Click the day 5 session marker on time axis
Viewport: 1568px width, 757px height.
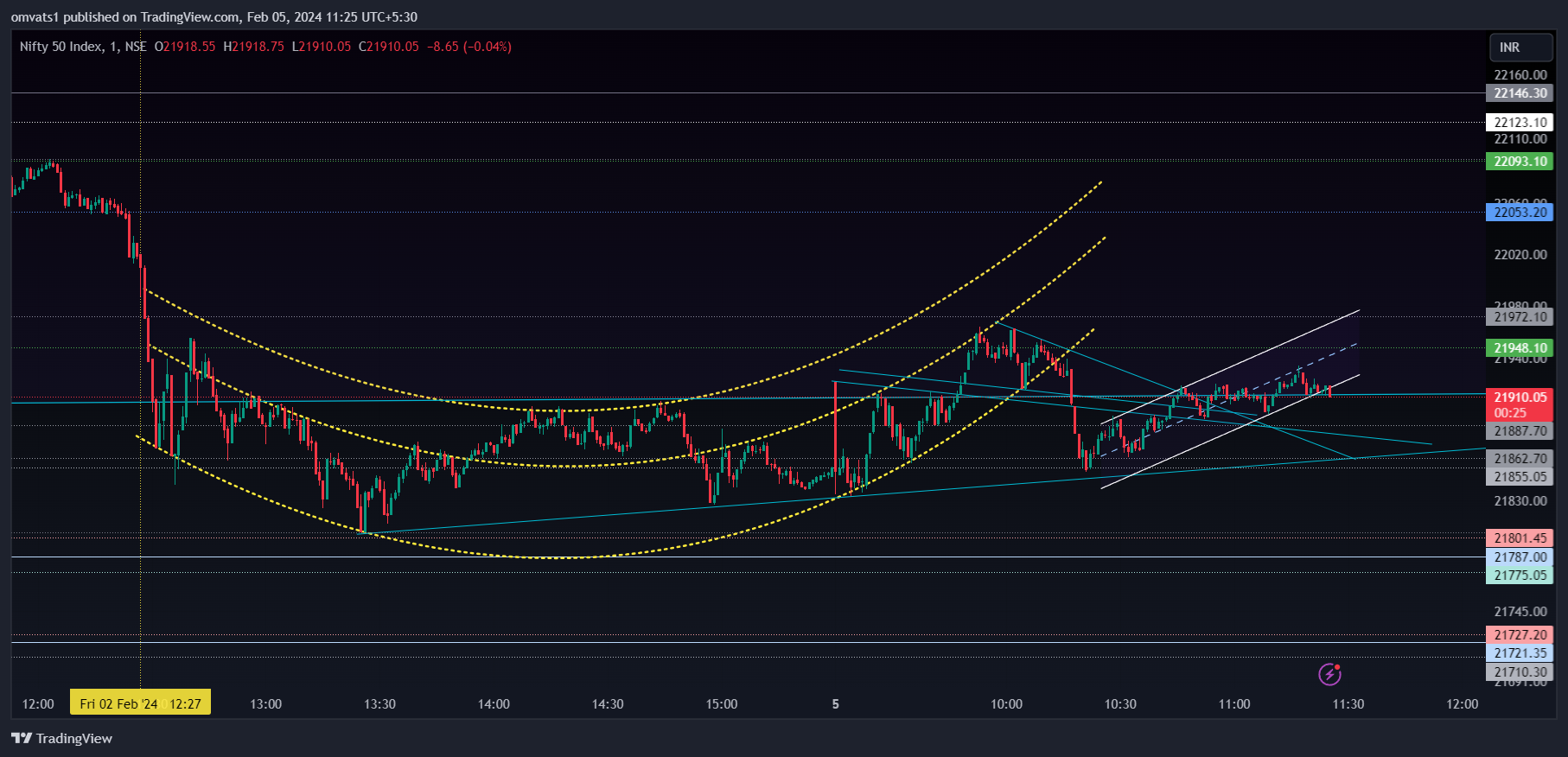(835, 704)
